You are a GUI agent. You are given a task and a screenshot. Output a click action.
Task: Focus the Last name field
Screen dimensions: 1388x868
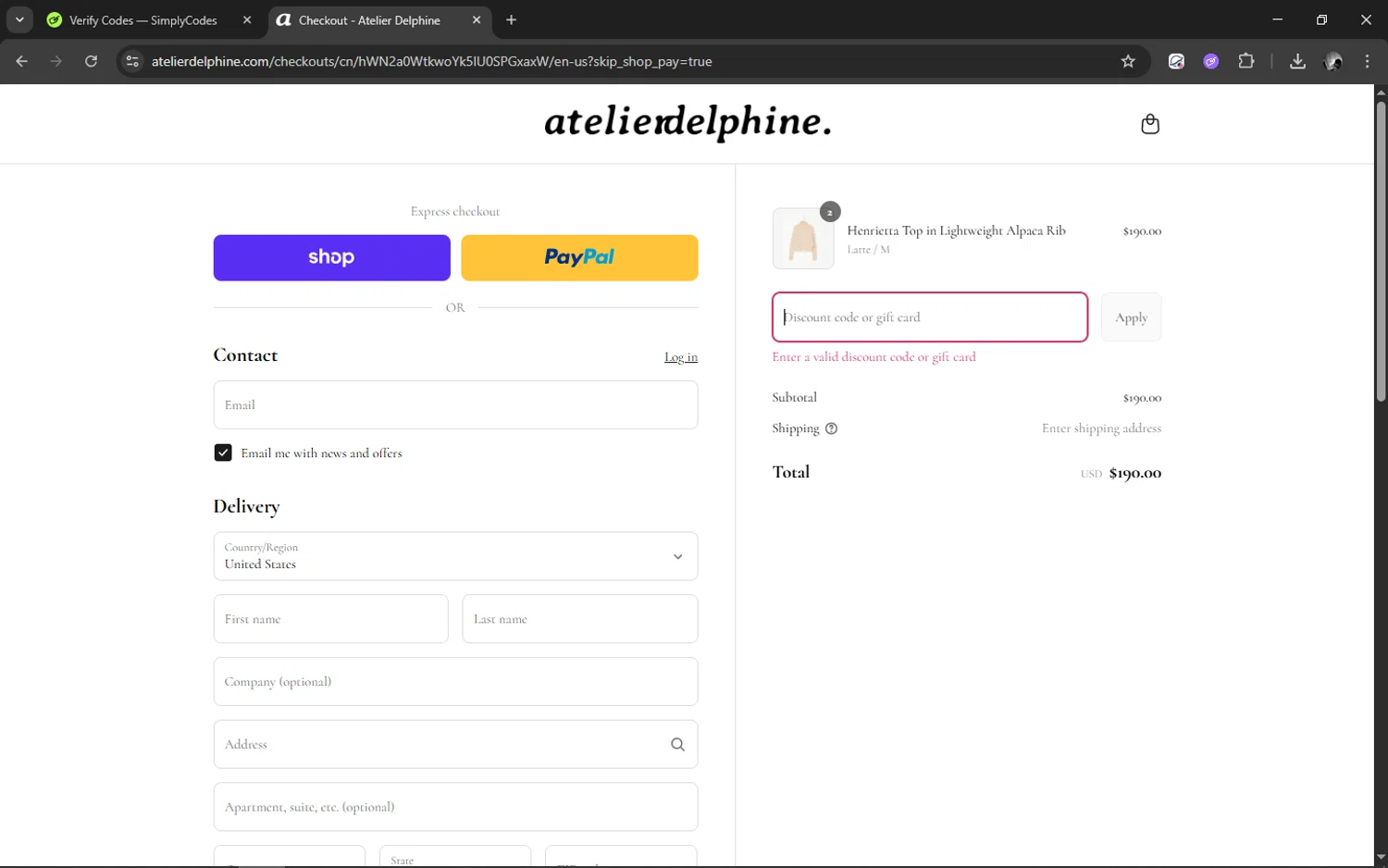580,619
